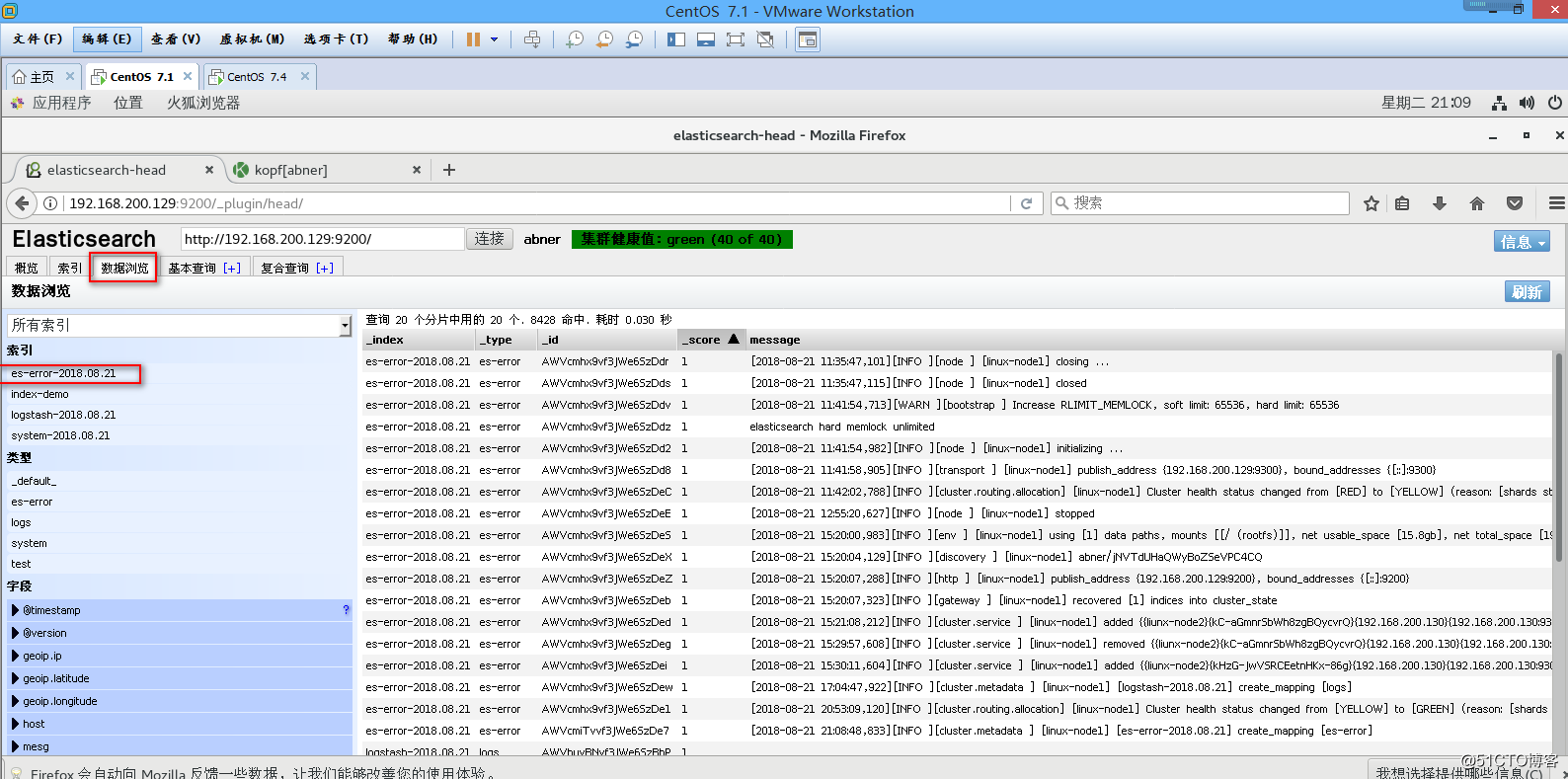The image size is (1568, 779).
Task: Open the 虚拟机(M) menu
Action: coord(252,39)
